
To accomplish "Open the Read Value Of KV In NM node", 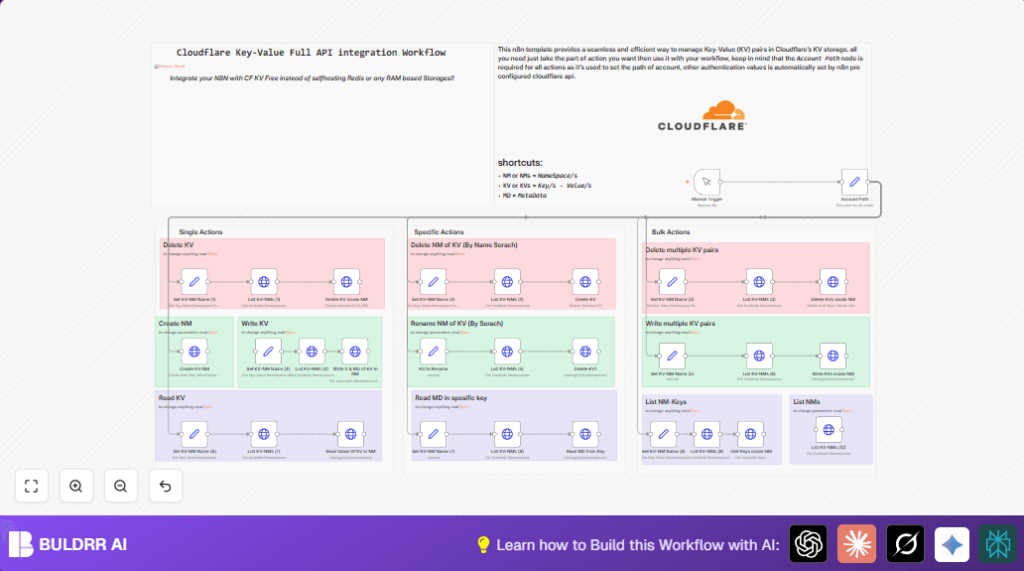I will click(x=351, y=434).
